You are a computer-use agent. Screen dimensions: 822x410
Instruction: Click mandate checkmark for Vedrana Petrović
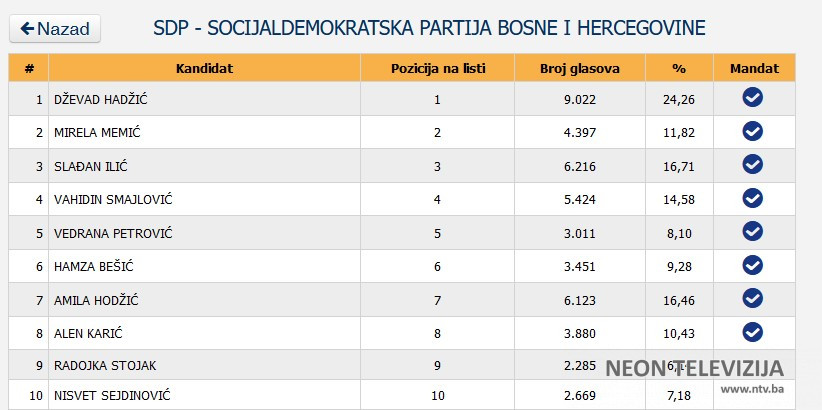click(753, 231)
